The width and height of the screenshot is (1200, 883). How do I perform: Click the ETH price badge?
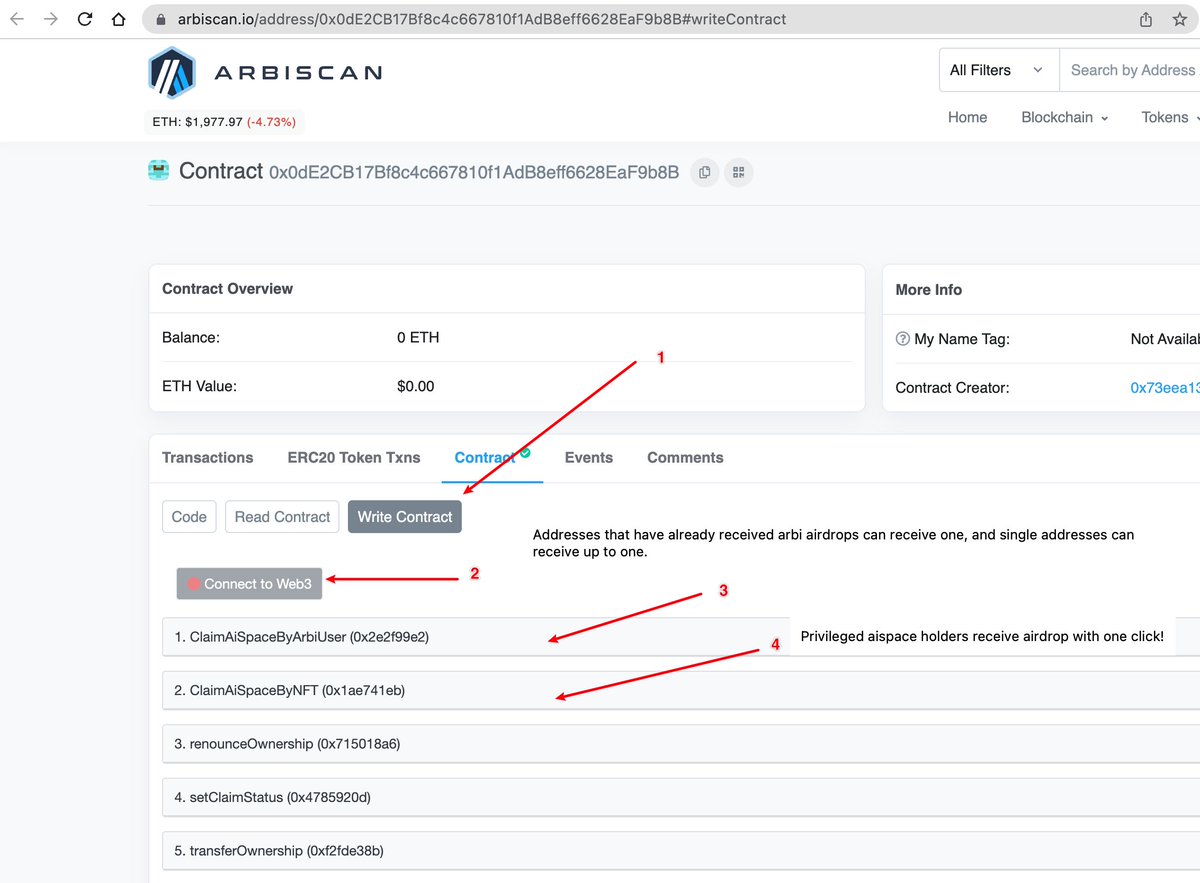(225, 122)
